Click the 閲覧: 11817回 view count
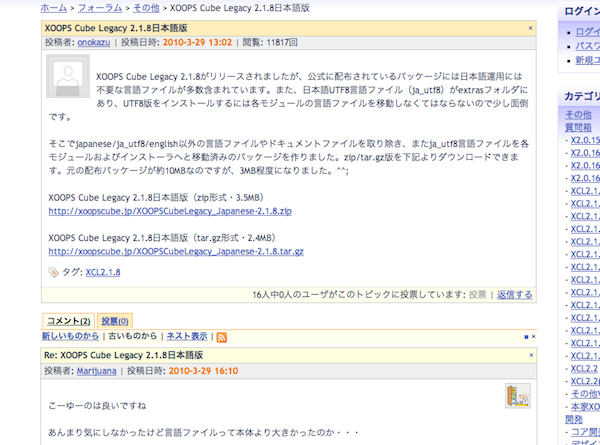600x445 pixels. pos(270,42)
